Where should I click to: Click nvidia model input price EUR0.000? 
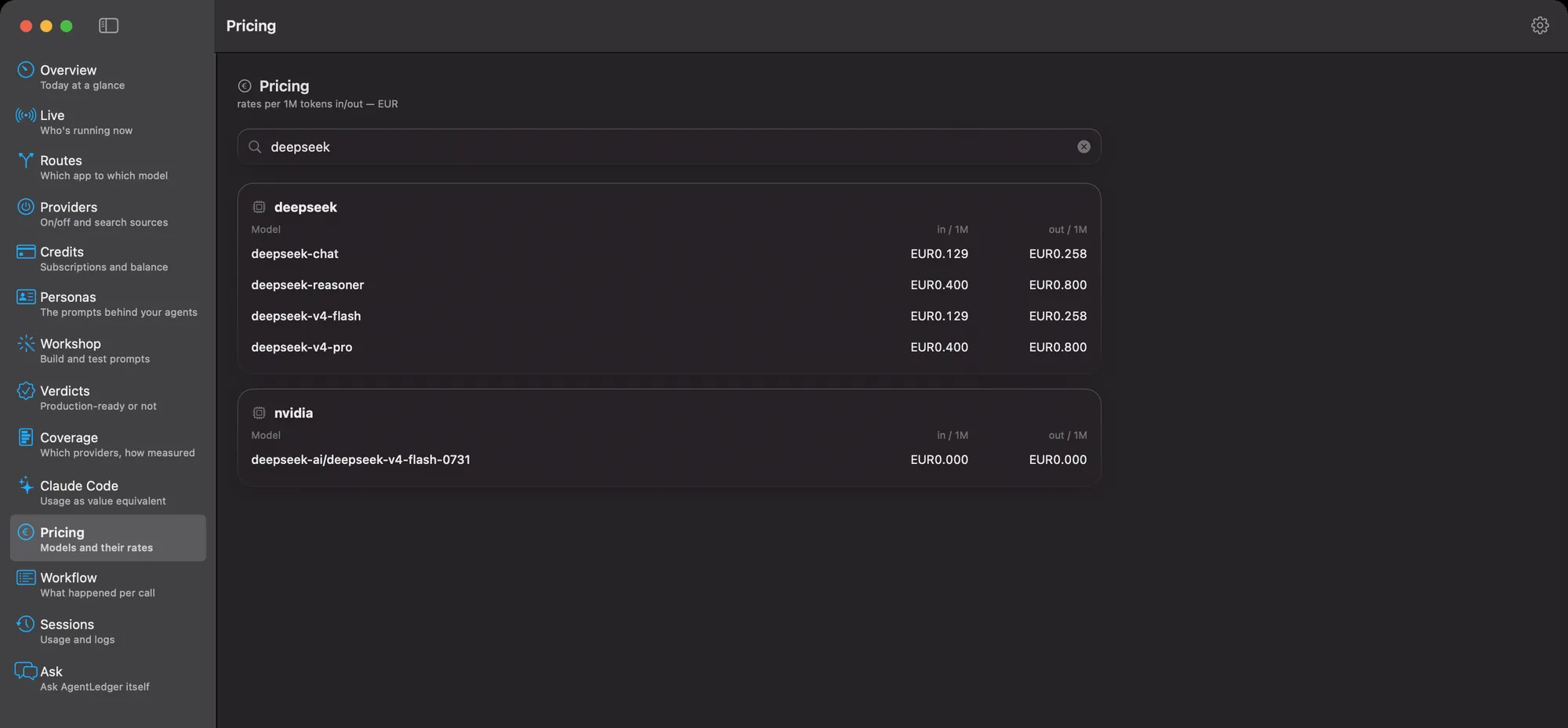tap(939, 460)
